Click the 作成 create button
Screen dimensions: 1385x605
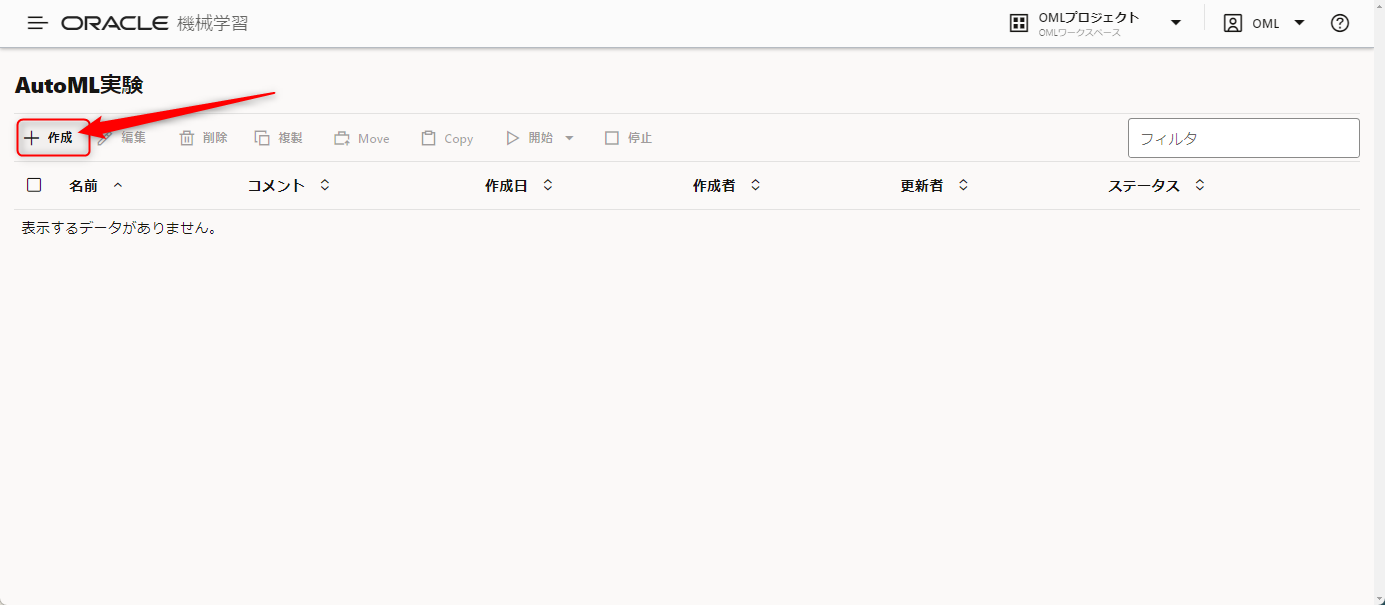[x=49, y=138]
